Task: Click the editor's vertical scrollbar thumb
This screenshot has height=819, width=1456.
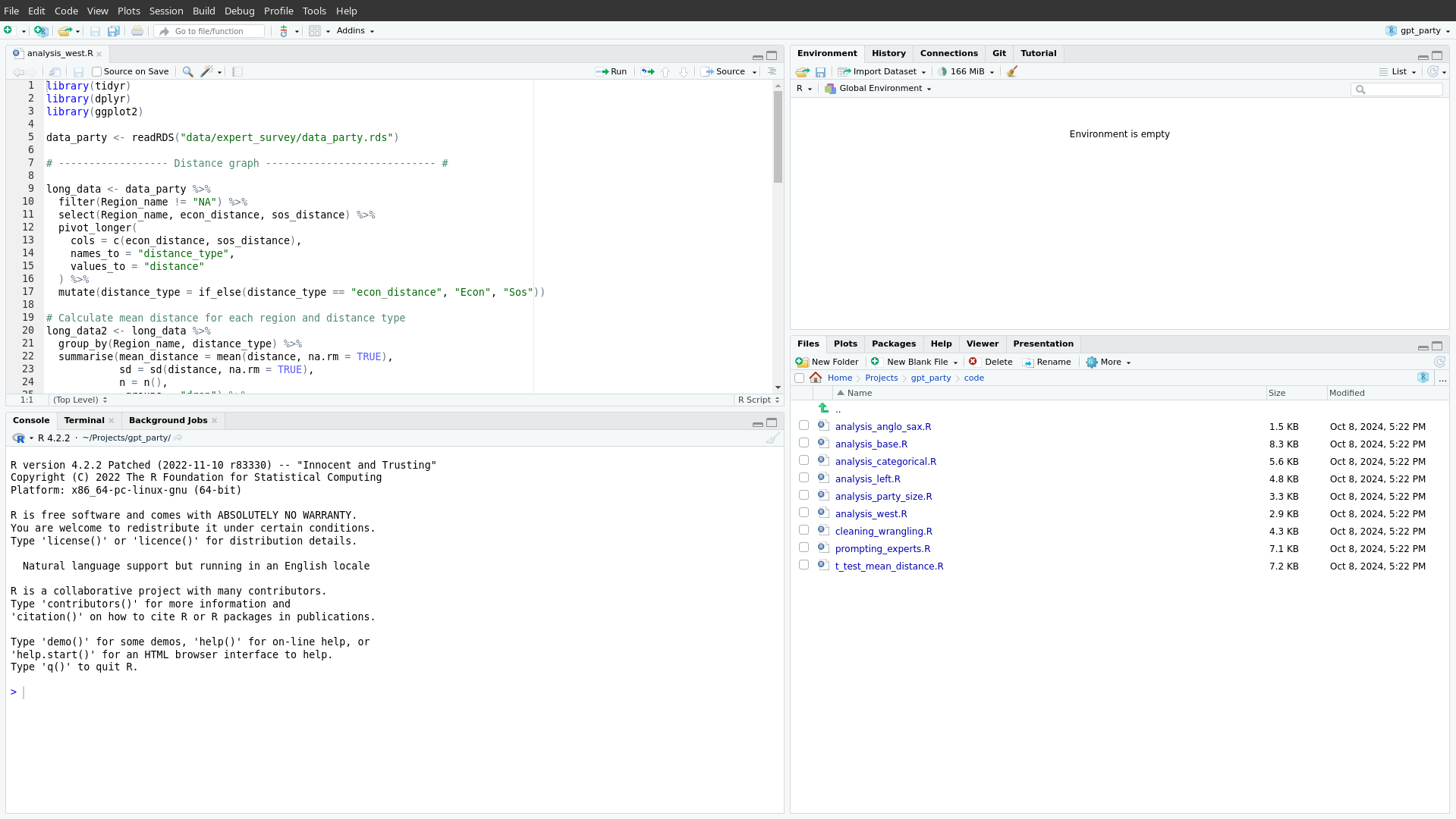Action: [x=778, y=136]
